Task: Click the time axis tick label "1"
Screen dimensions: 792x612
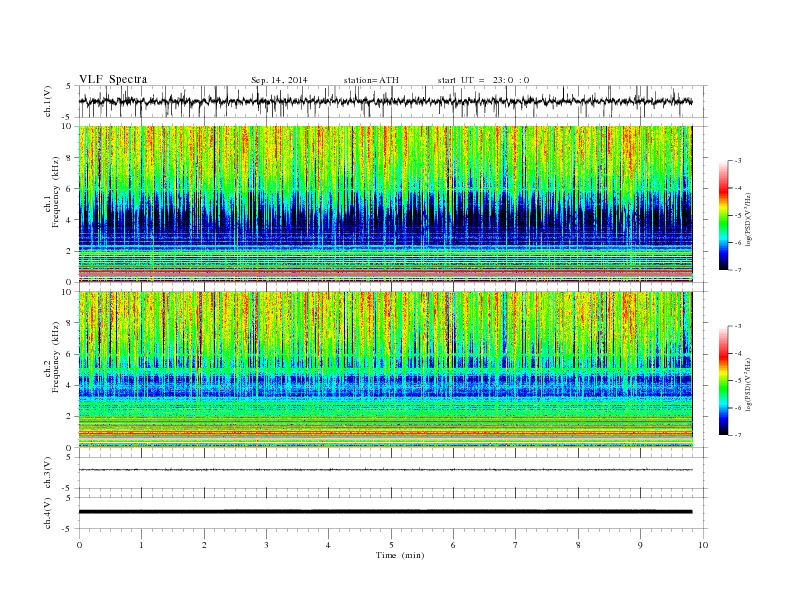Action: pyautogui.click(x=141, y=545)
